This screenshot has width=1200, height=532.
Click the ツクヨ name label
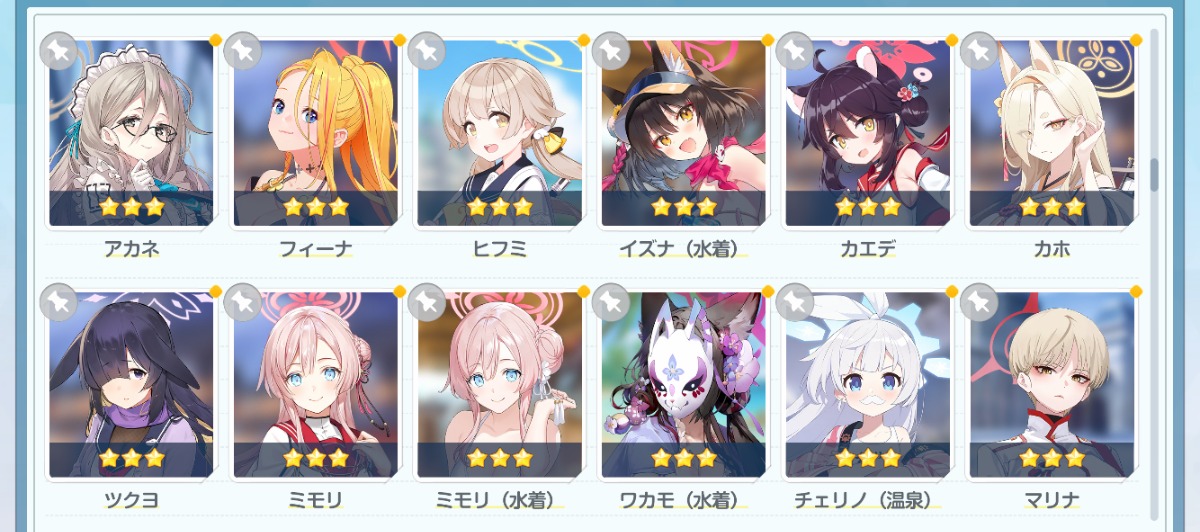coord(131,501)
